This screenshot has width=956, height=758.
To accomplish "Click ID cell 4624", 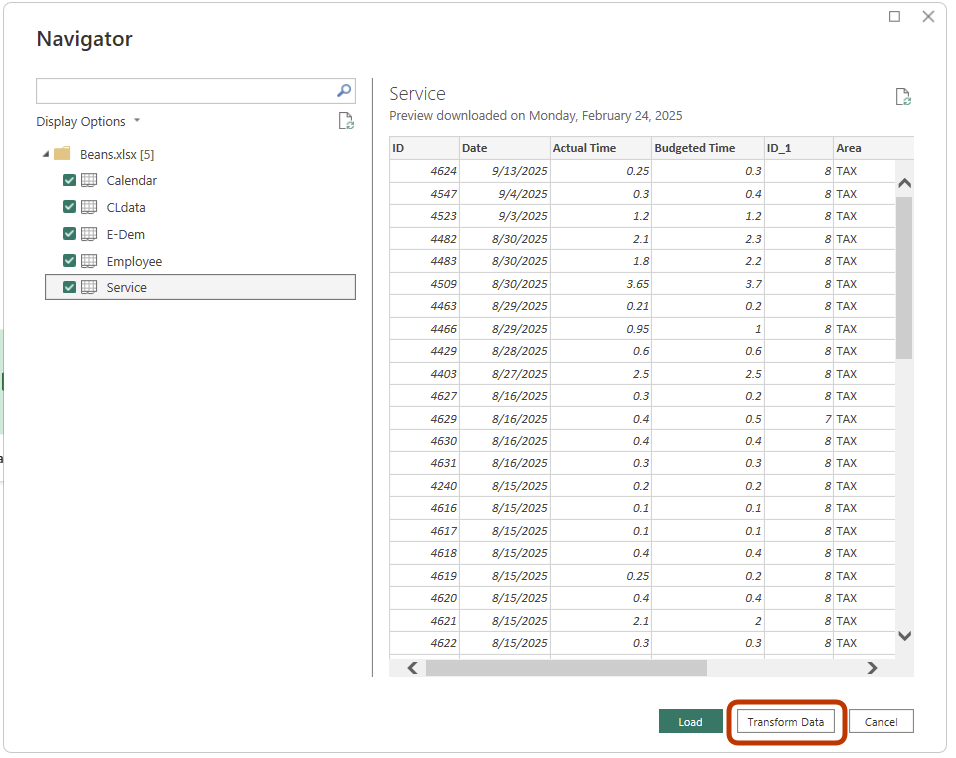I will click(x=424, y=171).
